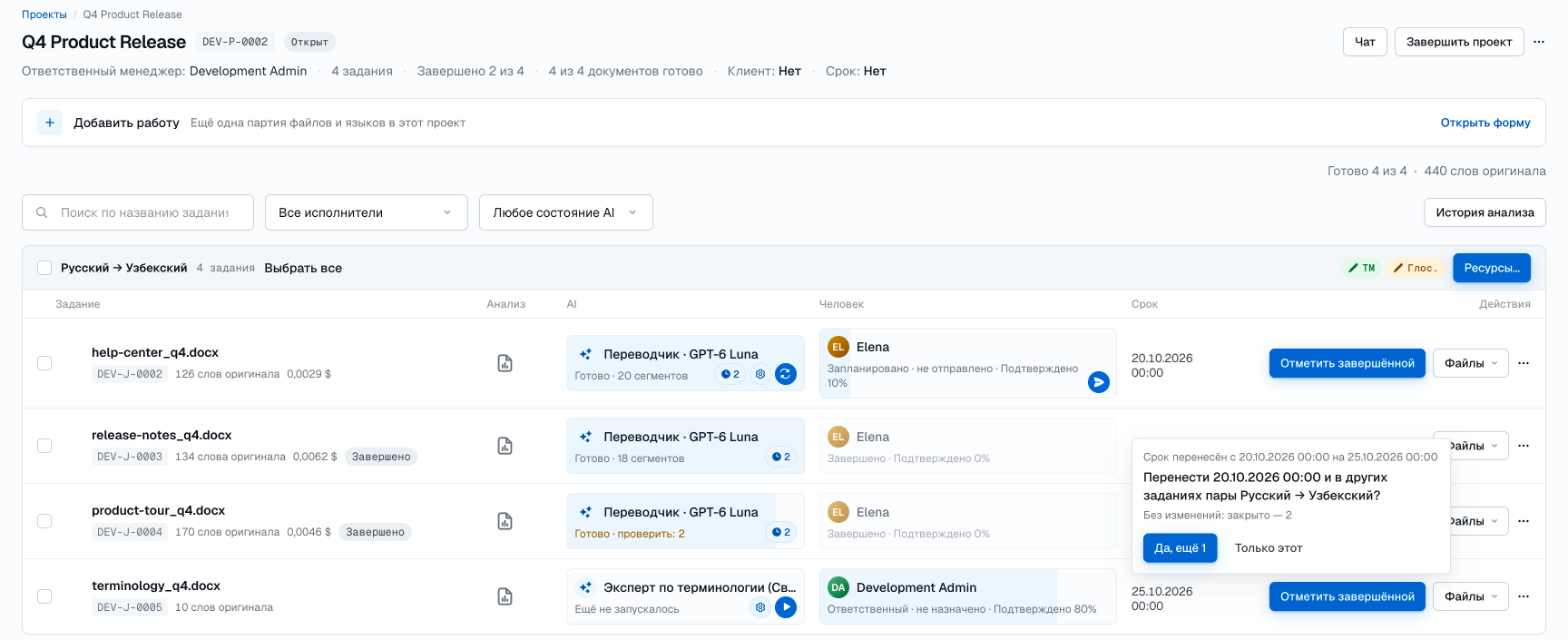Image resolution: width=1568 pixels, height=640 pixels.
Task: Click the plus icon next to Добавить работу
Action: click(x=50, y=122)
